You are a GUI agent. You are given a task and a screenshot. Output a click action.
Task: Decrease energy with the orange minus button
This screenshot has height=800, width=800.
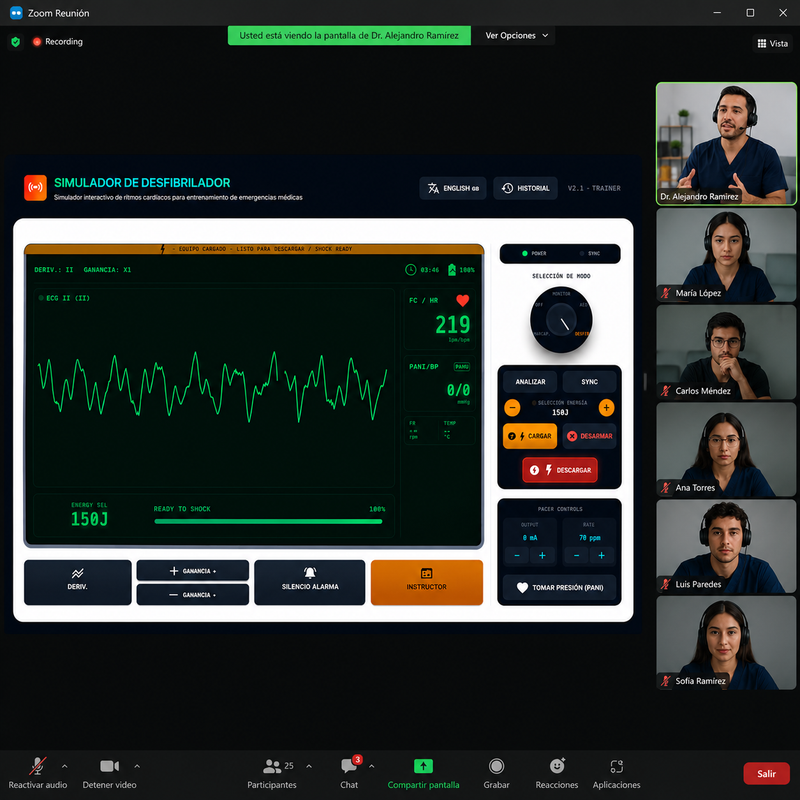[x=512, y=408]
